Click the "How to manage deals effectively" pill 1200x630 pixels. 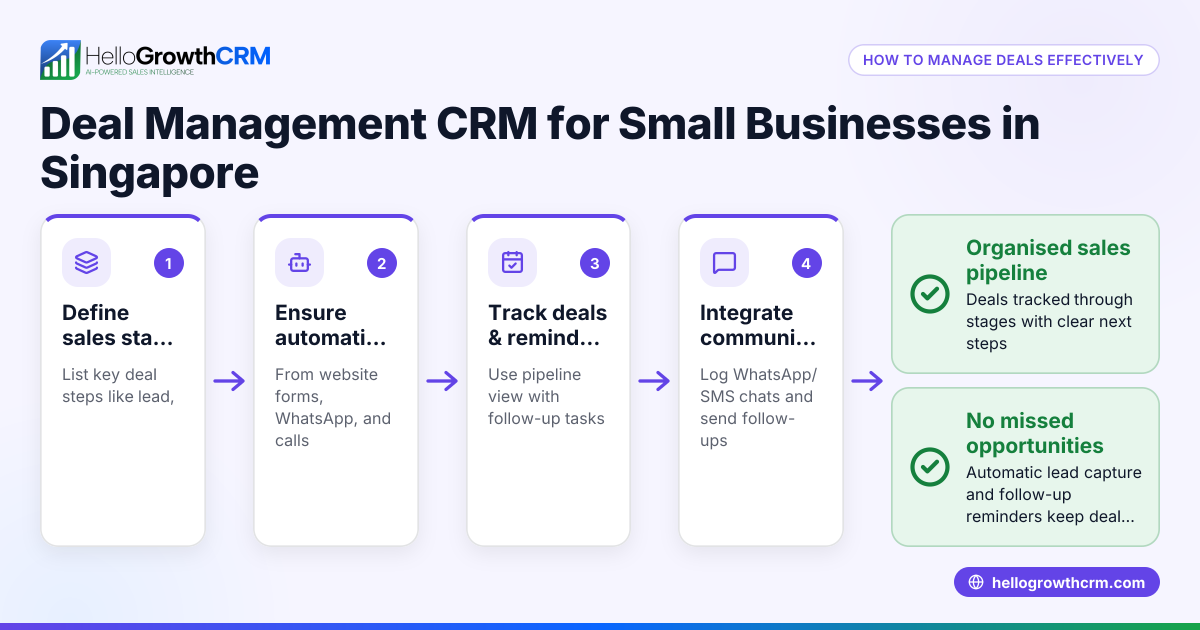click(x=1003, y=60)
